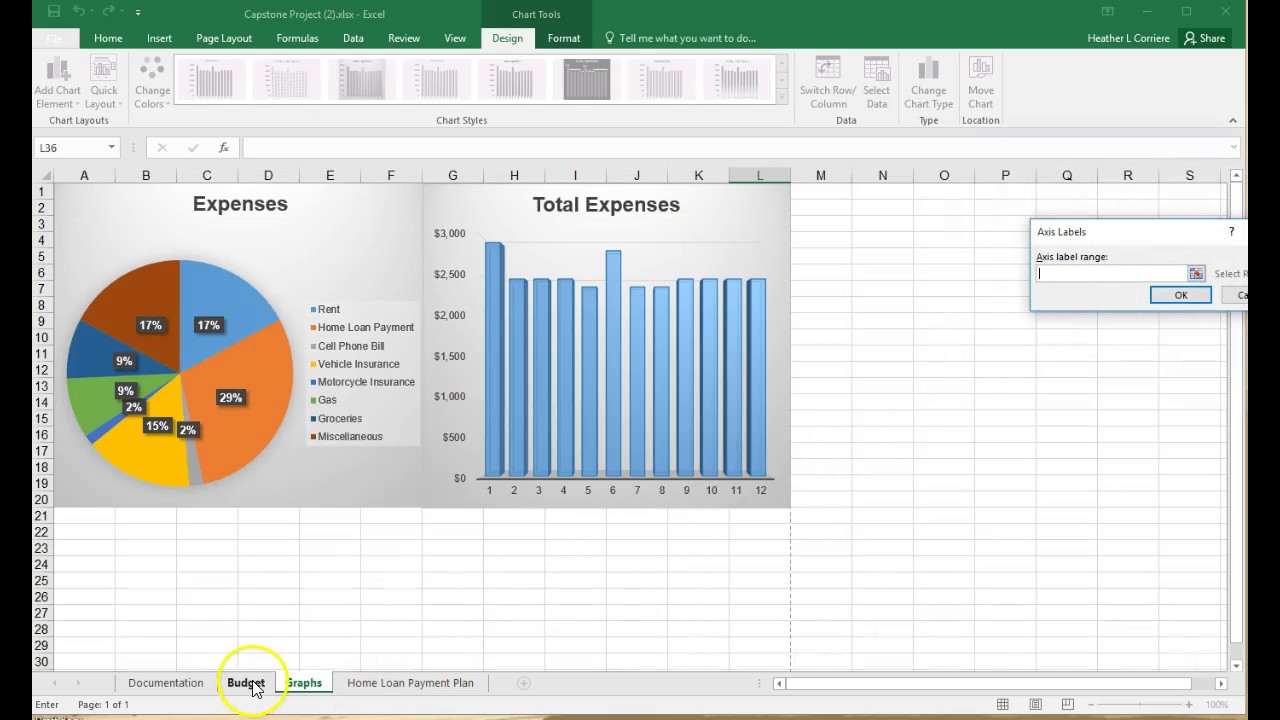Click the formula bar cancel X icon

tap(162, 147)
